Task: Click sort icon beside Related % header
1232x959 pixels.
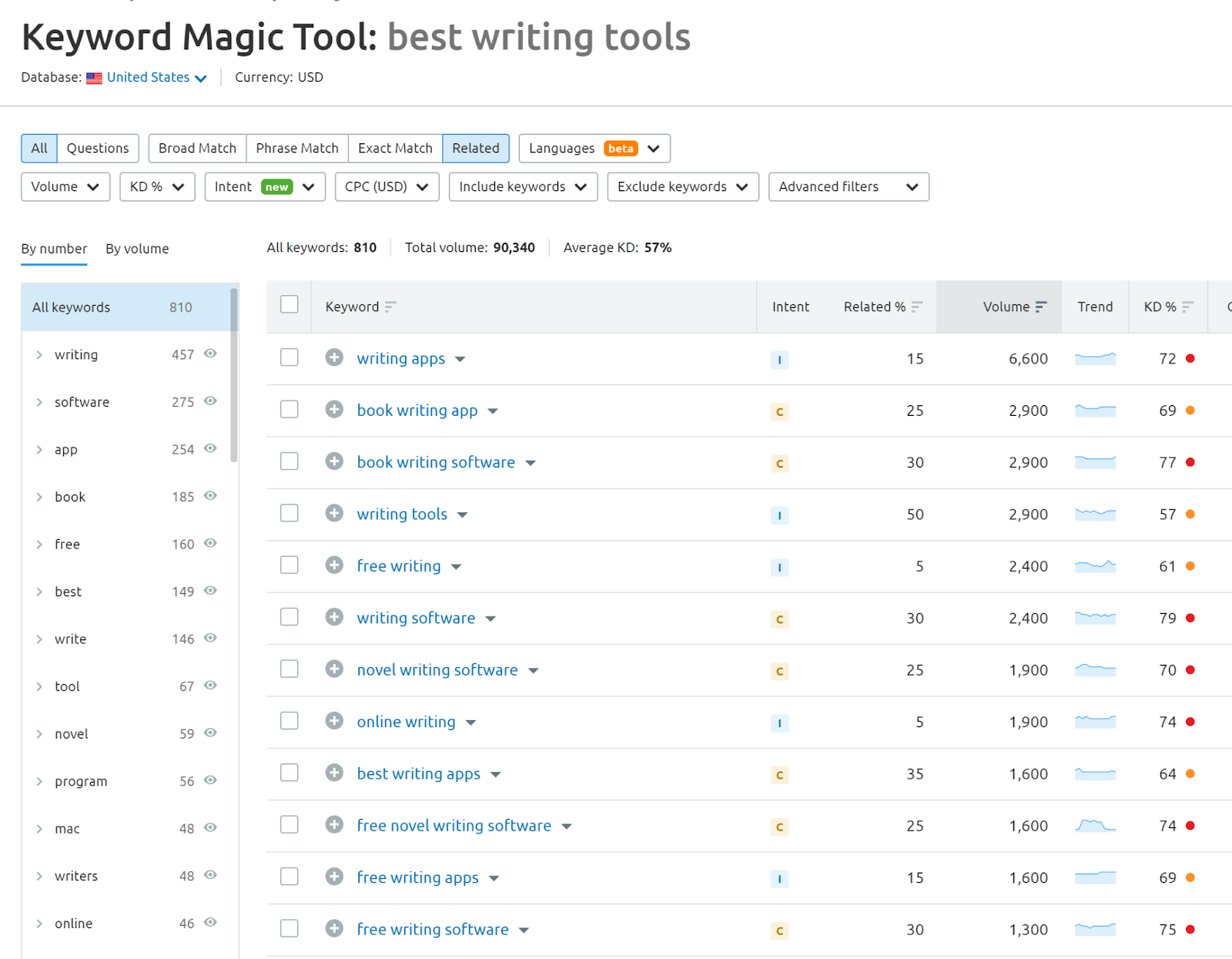Action: (x=916, y=307)
